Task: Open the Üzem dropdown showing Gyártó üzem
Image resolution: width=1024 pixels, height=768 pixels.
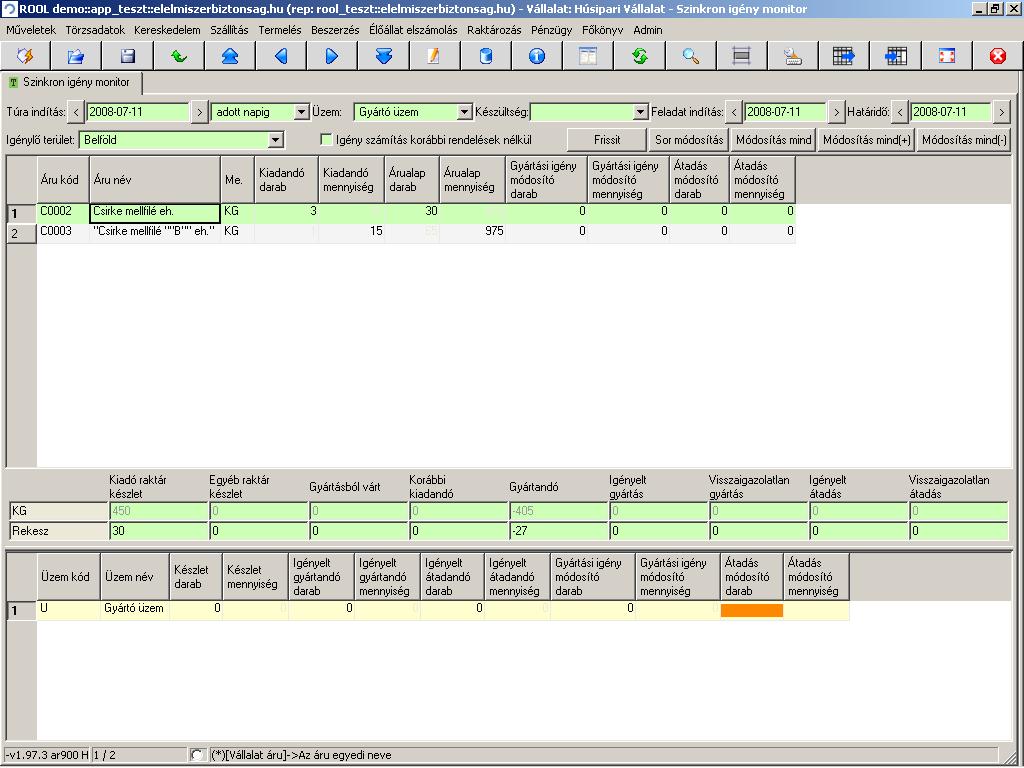Action: [464, 113]
